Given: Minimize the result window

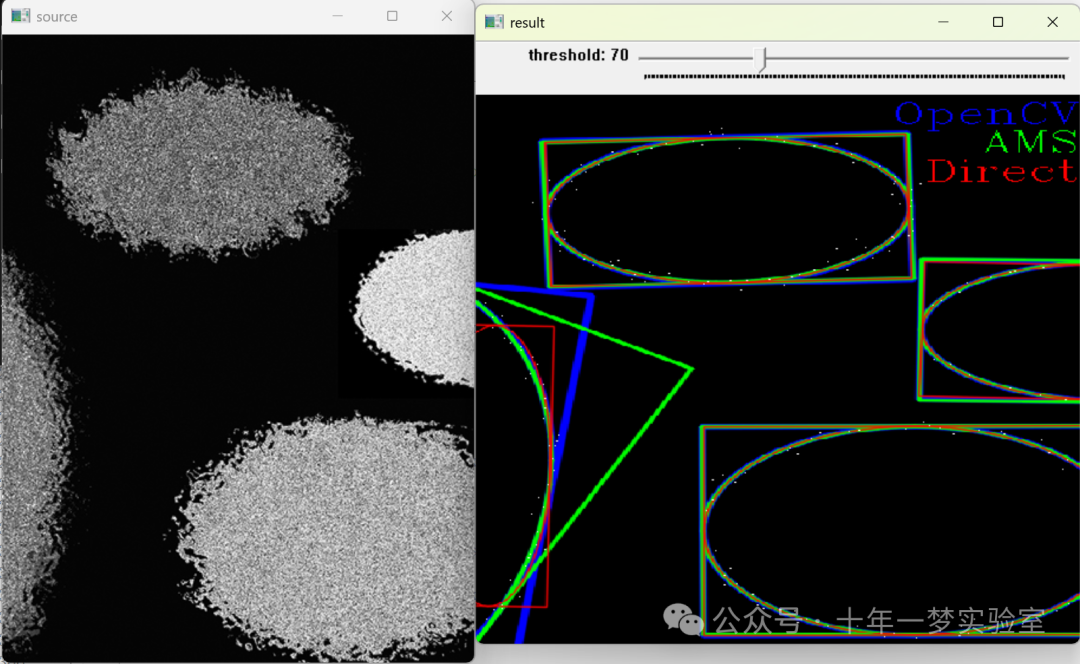Looking at the screenshot, I should [943, 22].
